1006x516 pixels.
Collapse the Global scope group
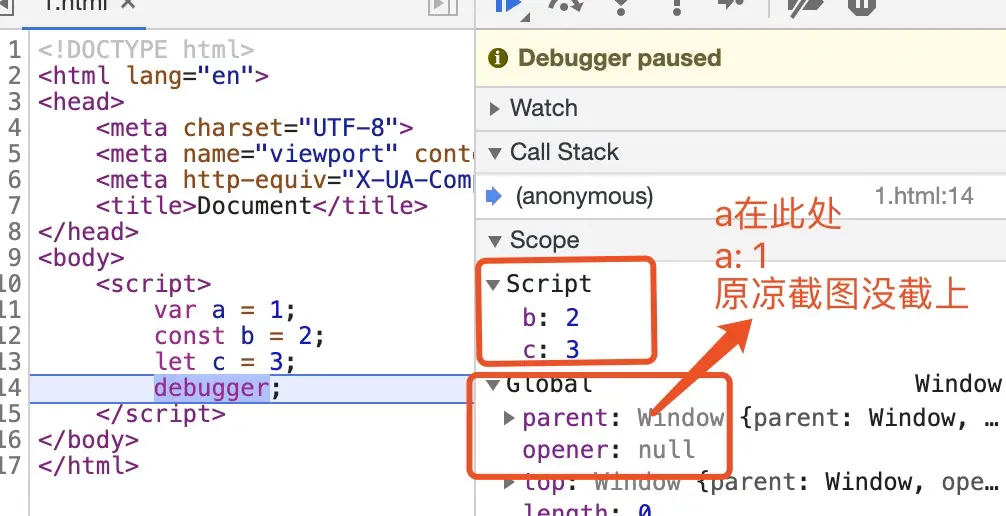click(493, 384)
